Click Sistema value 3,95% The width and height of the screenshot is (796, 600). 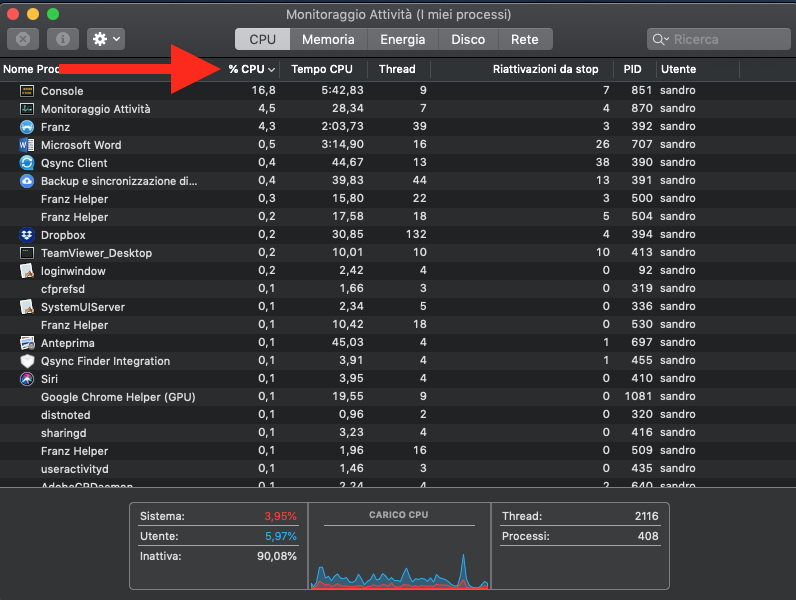tap(280, 516)
